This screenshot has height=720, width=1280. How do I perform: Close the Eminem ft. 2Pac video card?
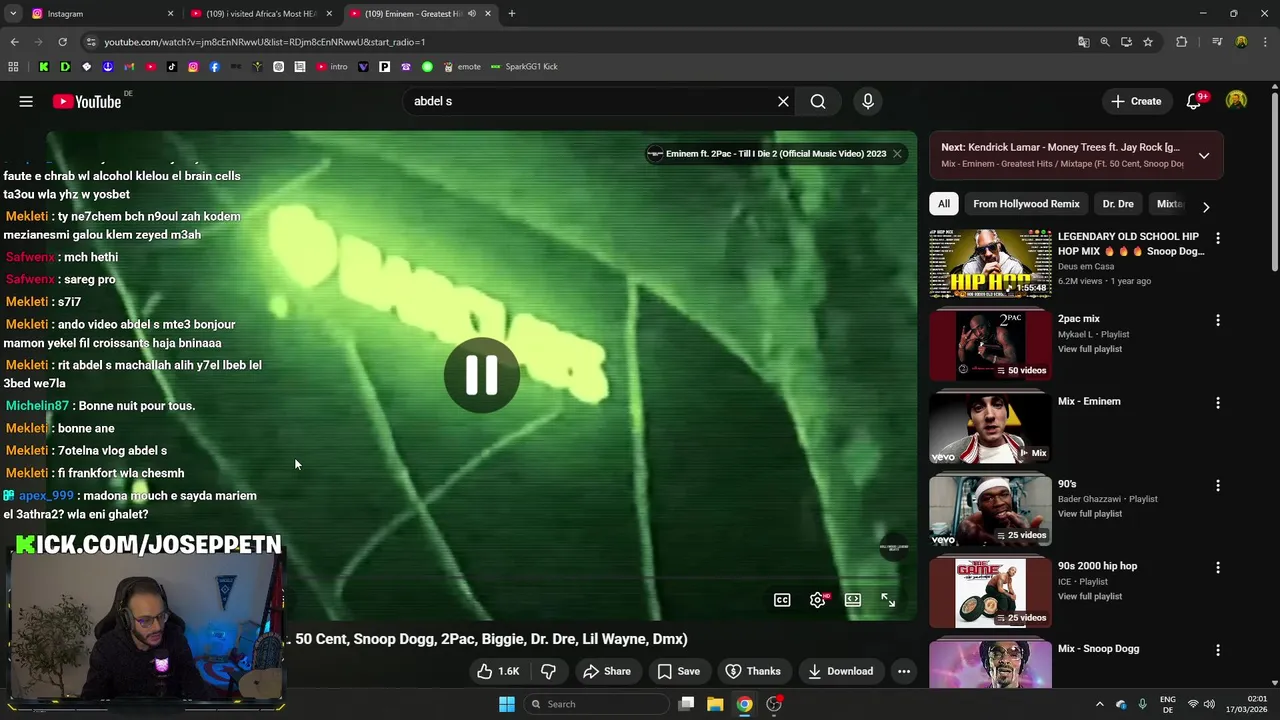(897, 154)
